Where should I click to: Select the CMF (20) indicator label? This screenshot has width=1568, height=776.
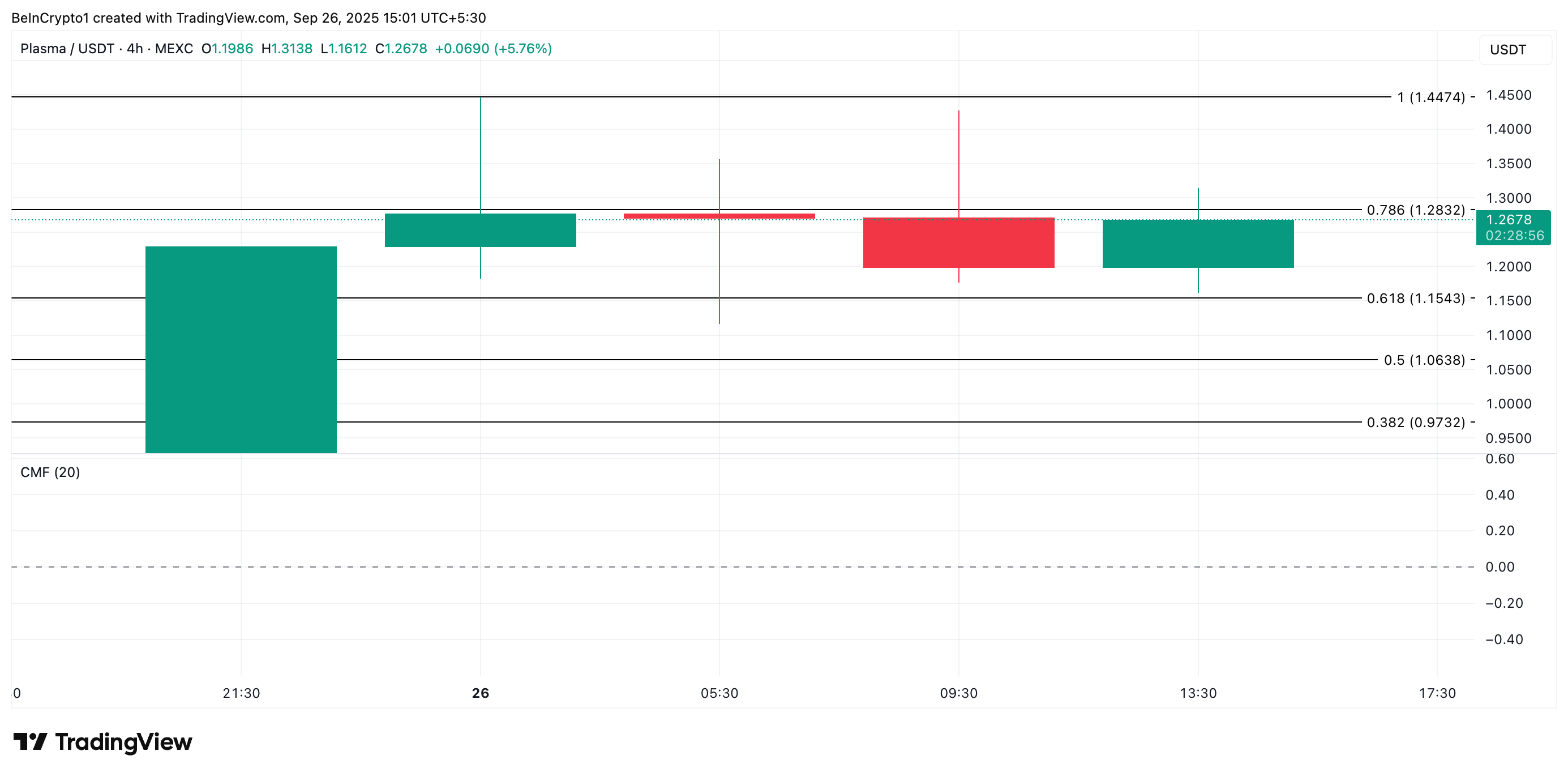(50, 472)
